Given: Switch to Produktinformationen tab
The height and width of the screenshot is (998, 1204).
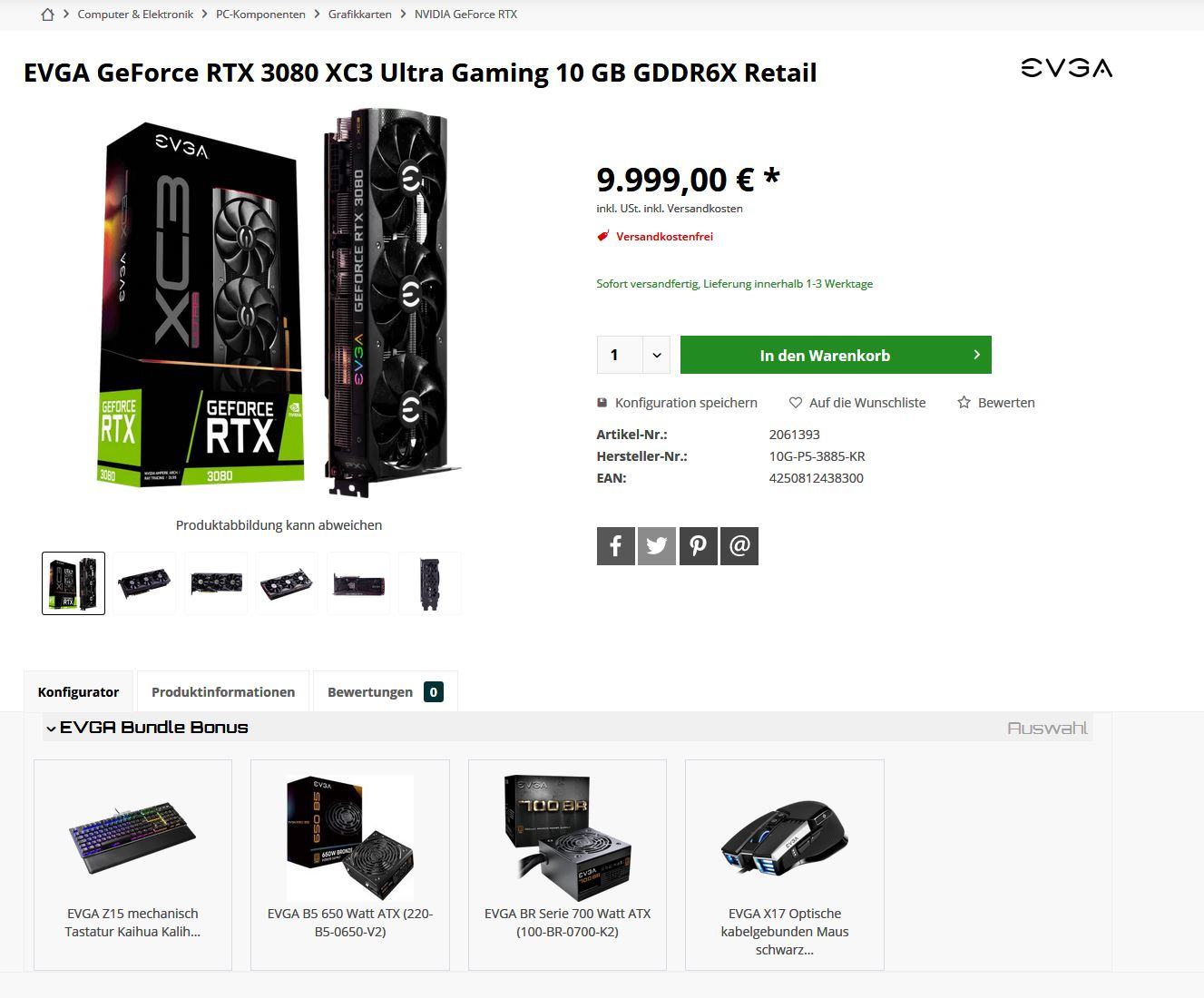Looking at the screenshot, I should click(x=223, y=691).
